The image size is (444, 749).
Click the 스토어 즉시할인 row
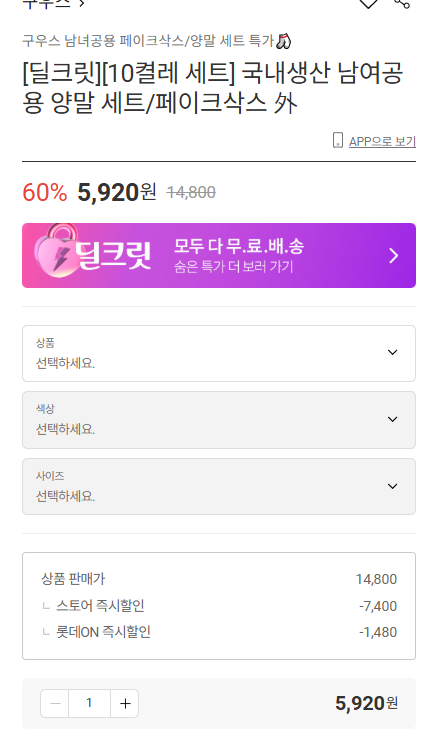219,606
